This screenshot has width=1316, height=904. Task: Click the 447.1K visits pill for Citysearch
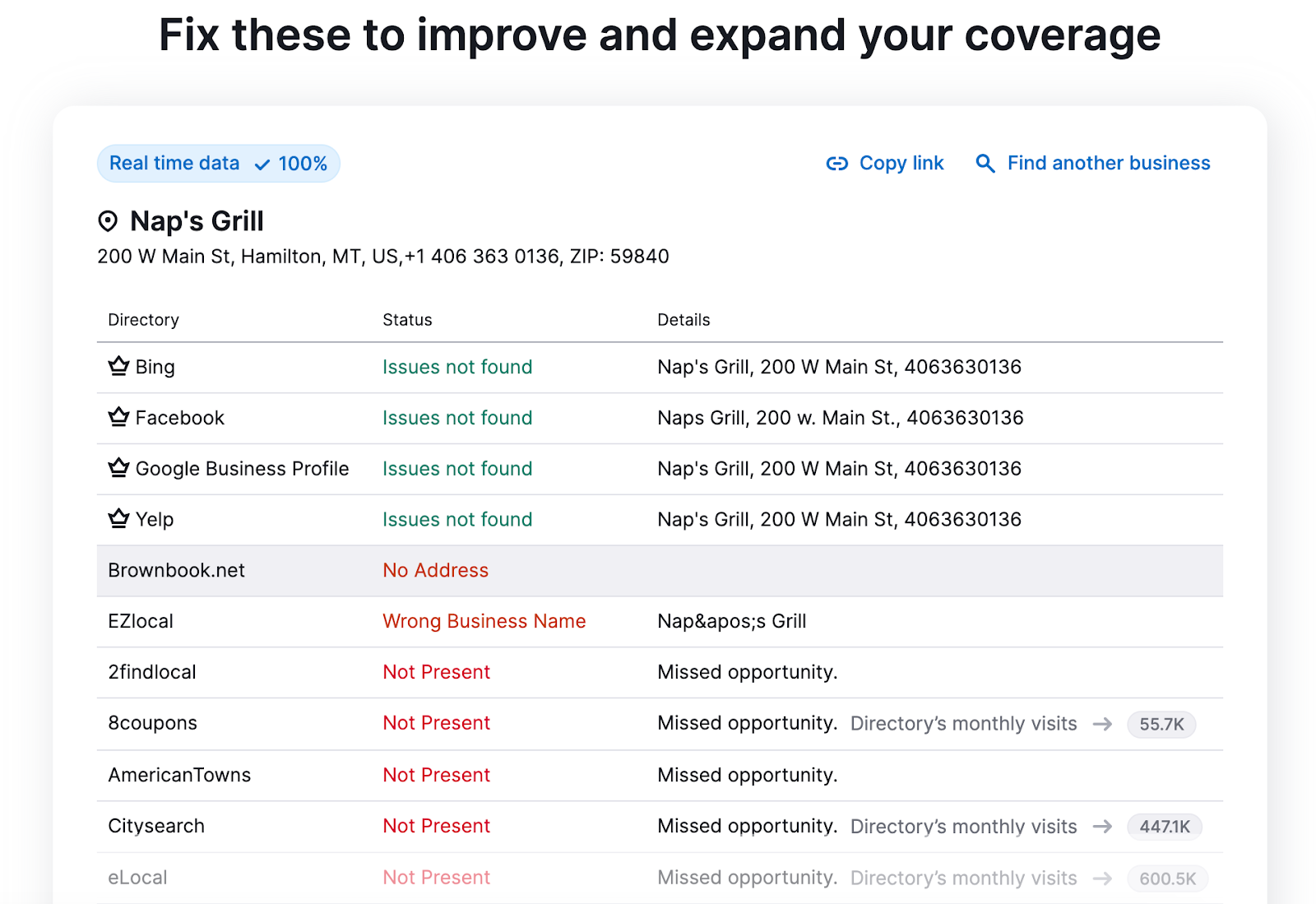(1165, 827)
